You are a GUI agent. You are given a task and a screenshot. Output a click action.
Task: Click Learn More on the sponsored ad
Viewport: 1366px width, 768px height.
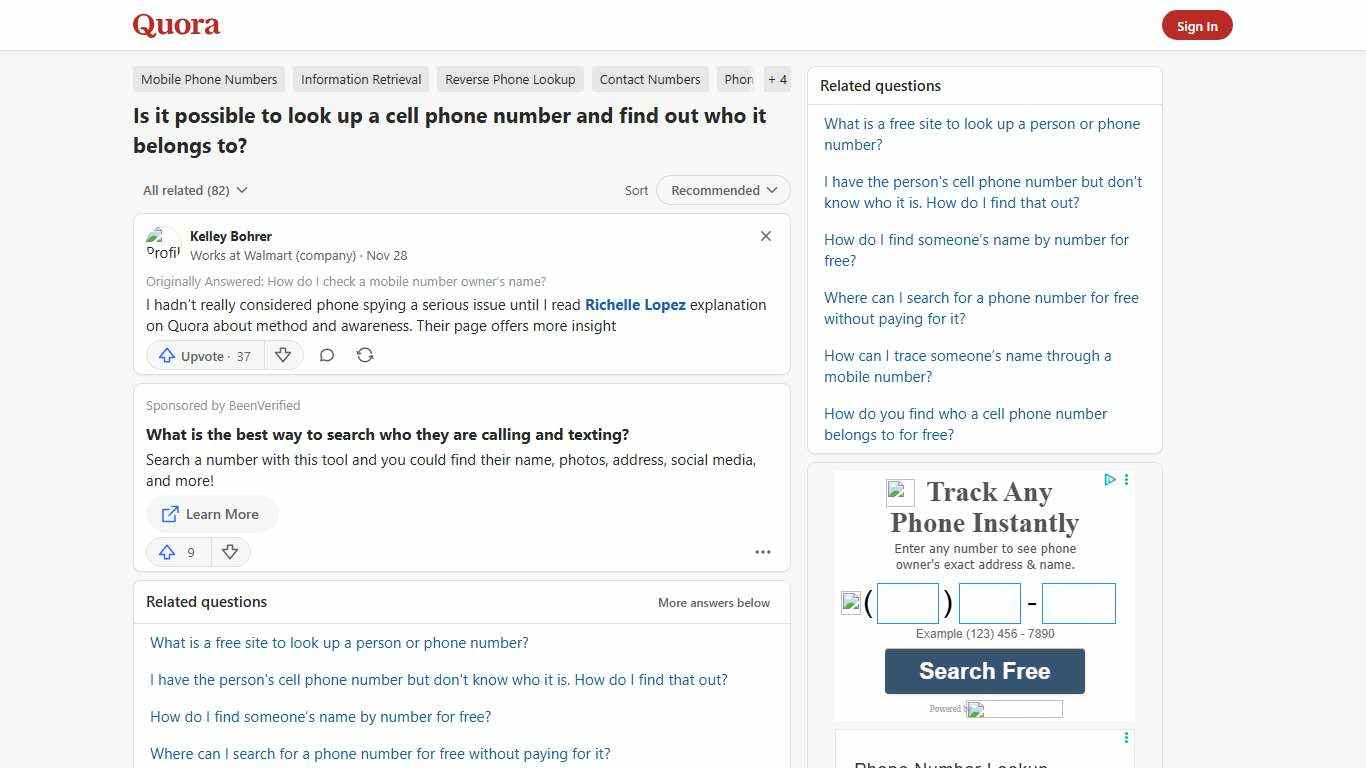212,514
